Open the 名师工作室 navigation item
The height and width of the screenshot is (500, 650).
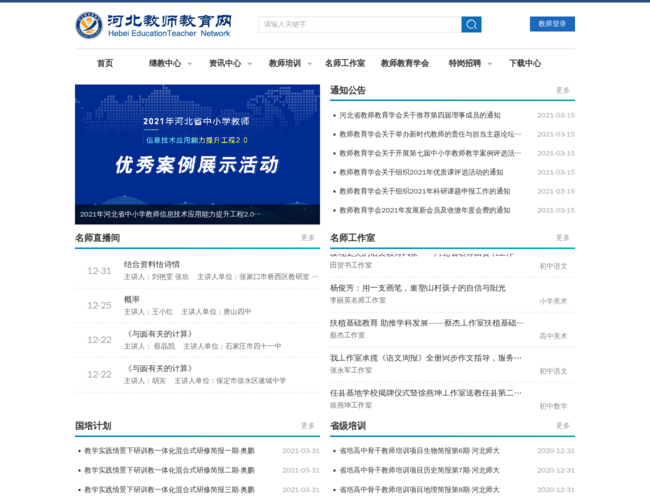click(x=345, y=63)
